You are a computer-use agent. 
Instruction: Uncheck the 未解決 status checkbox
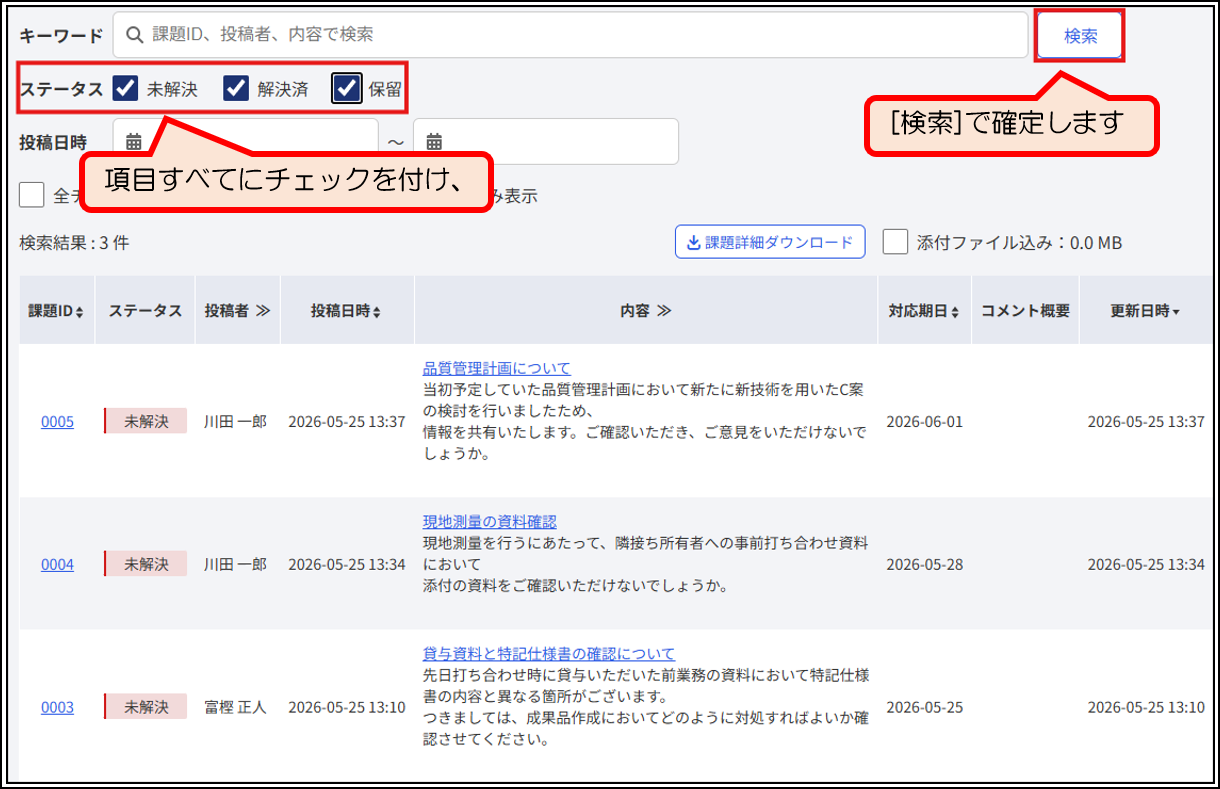pos(125,89)
